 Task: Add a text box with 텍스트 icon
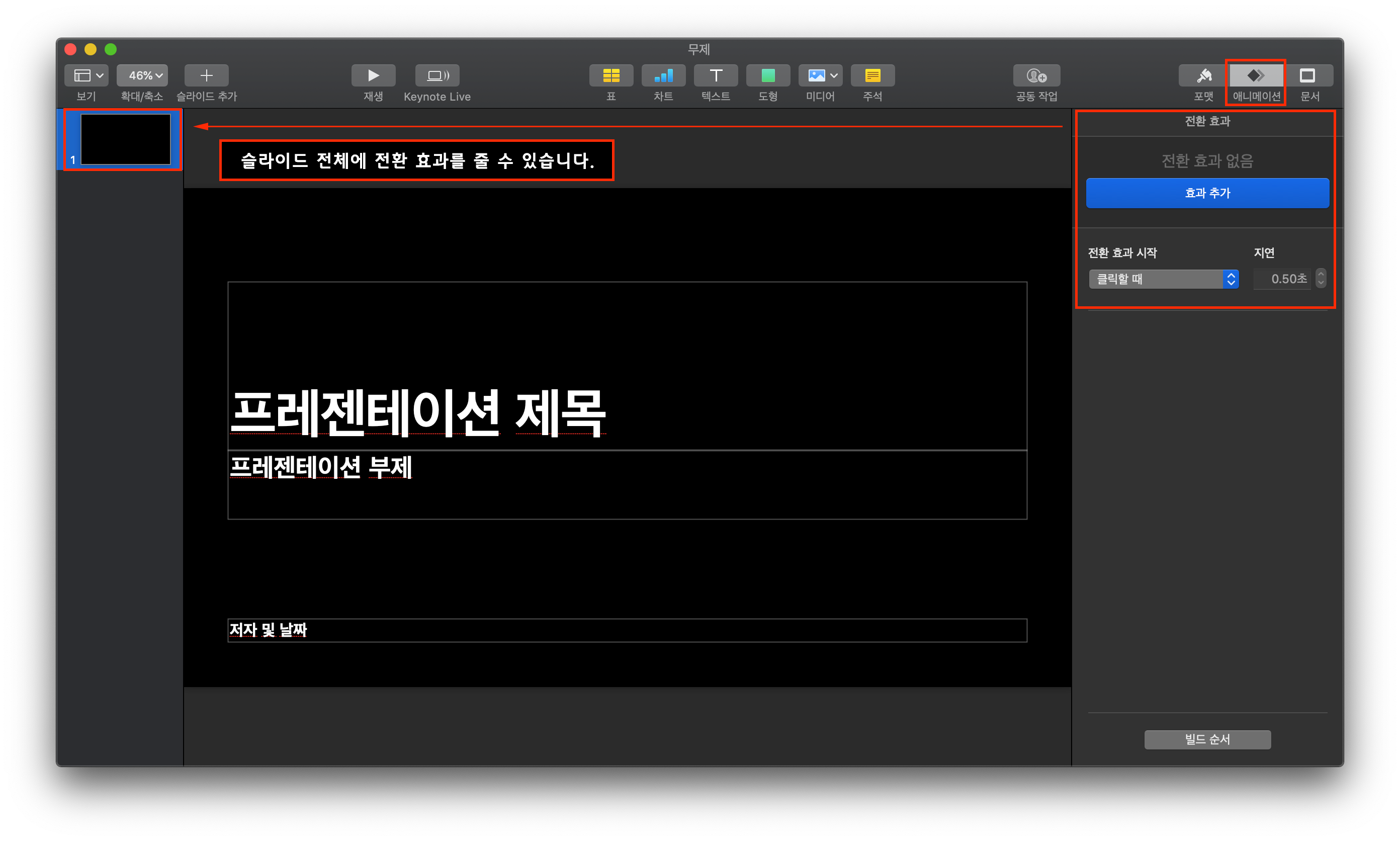[x=715, y=75]
